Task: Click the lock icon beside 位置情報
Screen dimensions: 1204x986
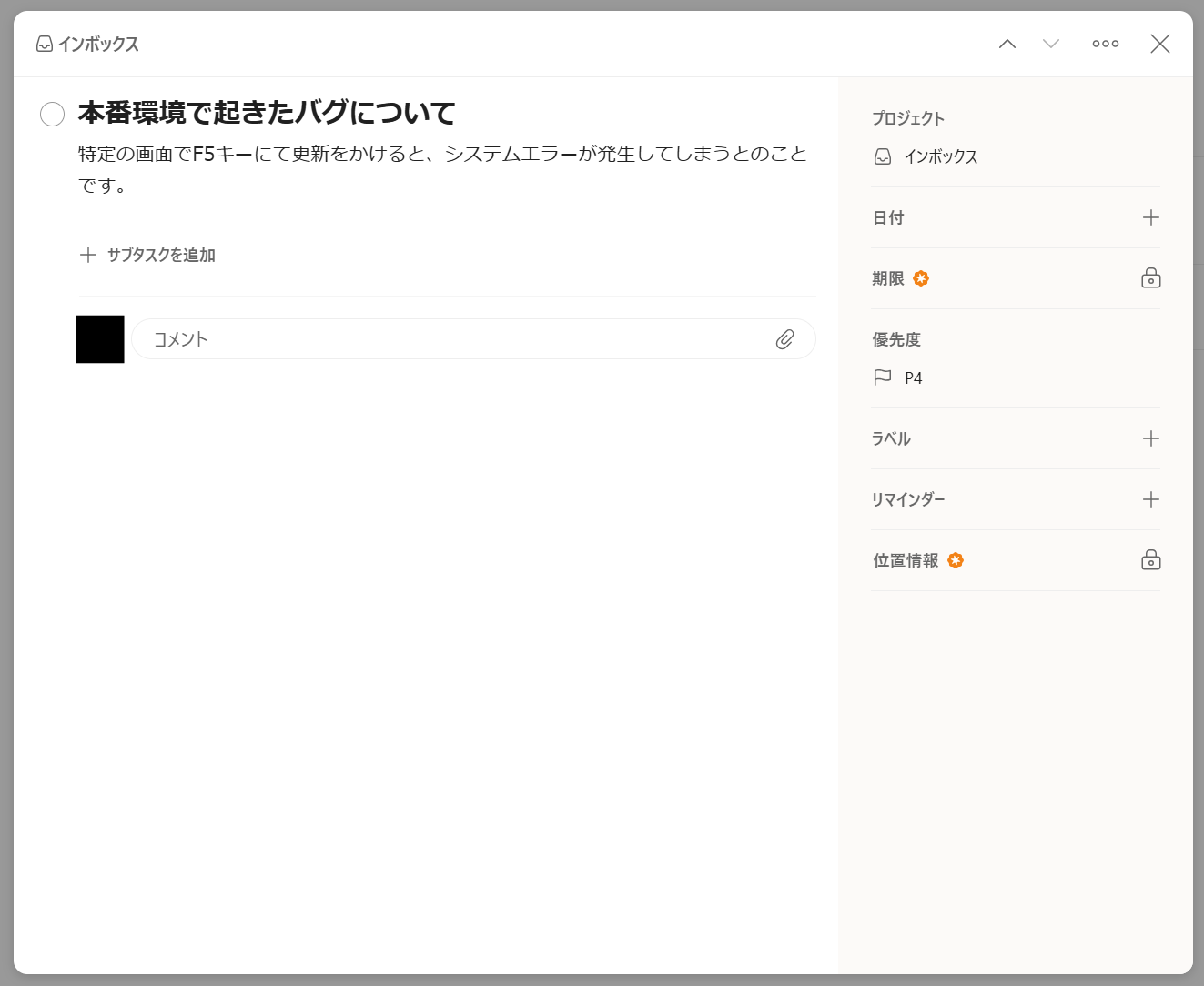Action: [x=1151, y=560]
